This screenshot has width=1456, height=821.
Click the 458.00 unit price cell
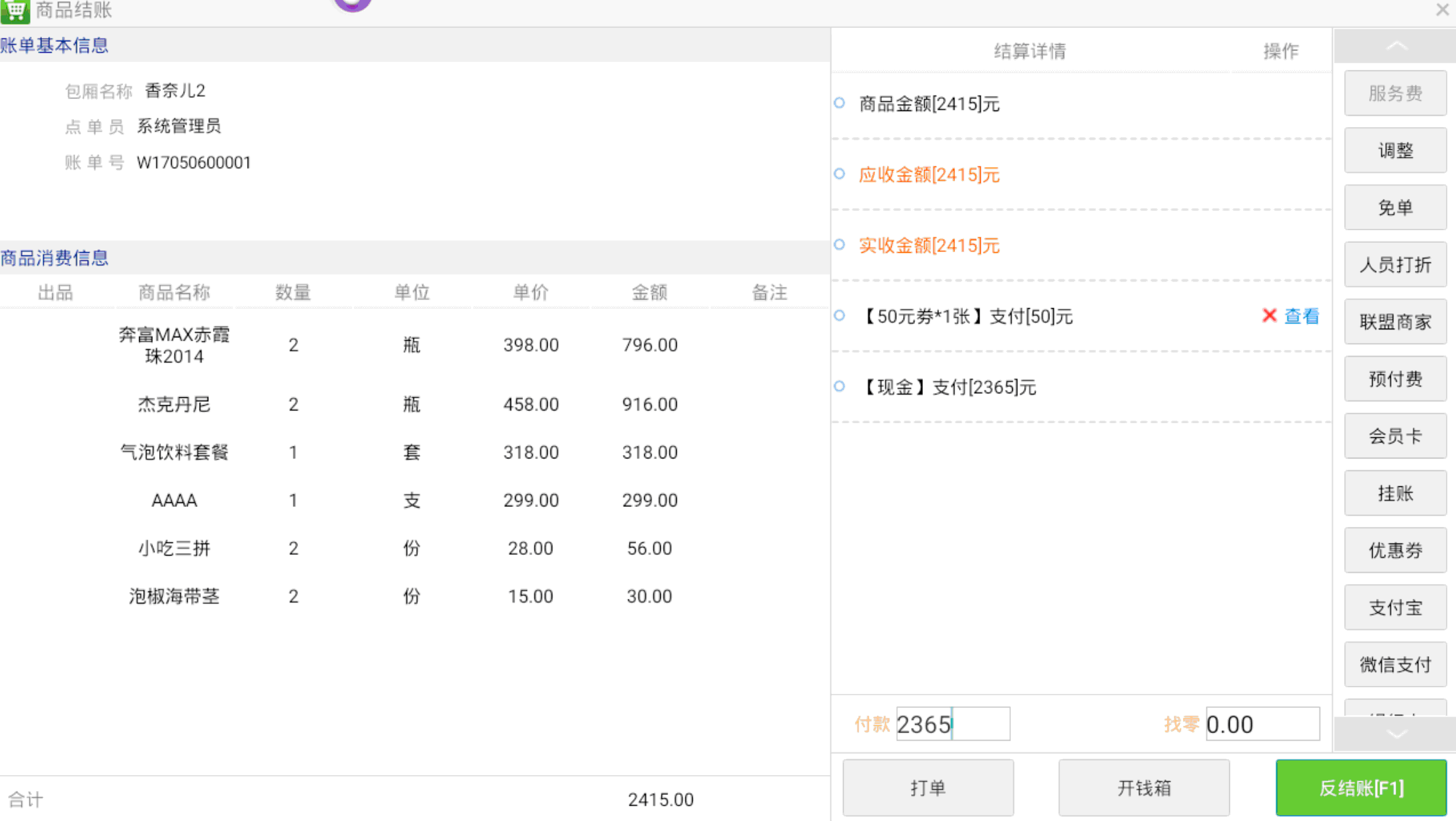point(530,405)
